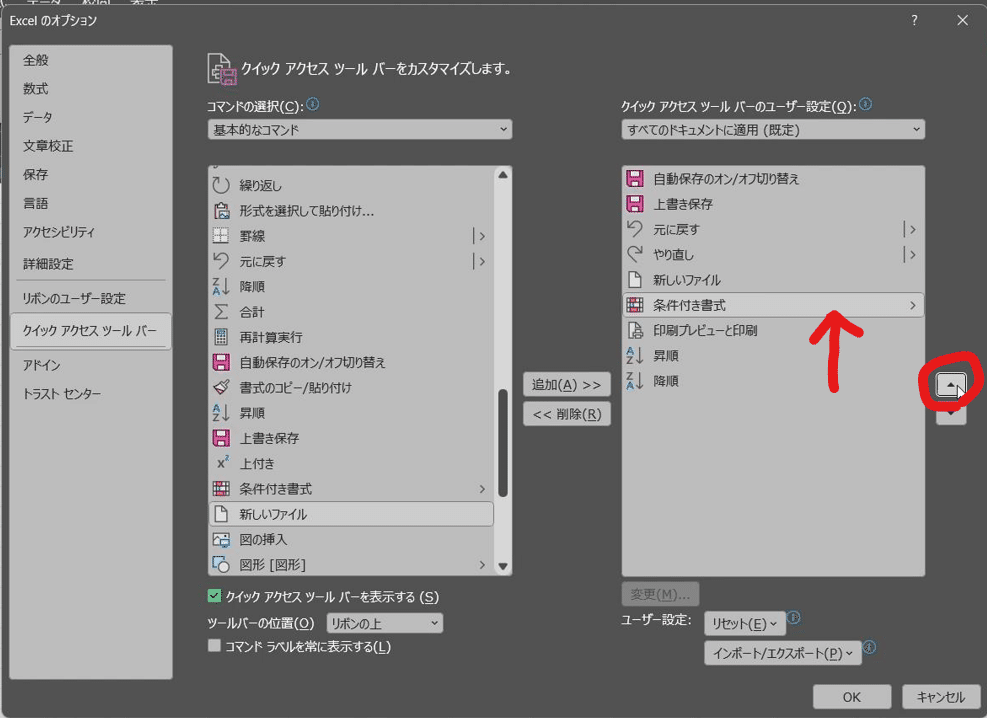Click the 降順 sort icon in the left list
Image resolution: width=987 pixels, height=718 pixels.
221,286
